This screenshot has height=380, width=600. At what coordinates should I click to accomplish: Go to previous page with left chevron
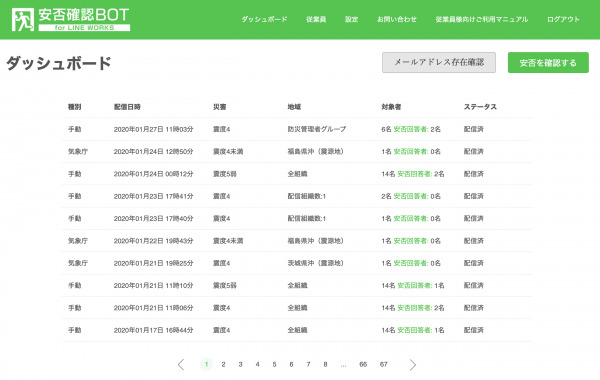[181, 365]
